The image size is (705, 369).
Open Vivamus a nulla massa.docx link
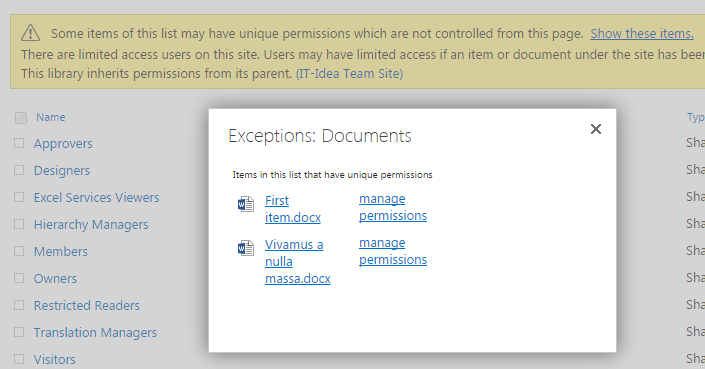coord(298,262)
